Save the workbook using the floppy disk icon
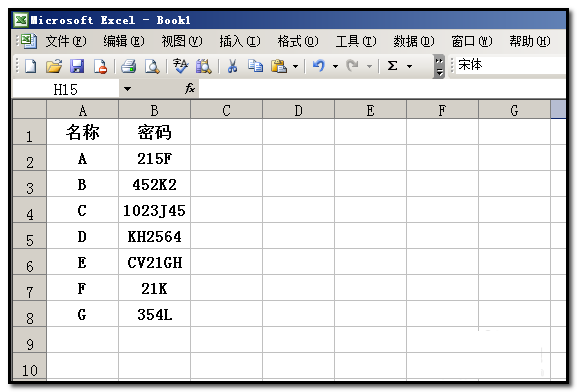Screen dimensions: 577x392 77,67
